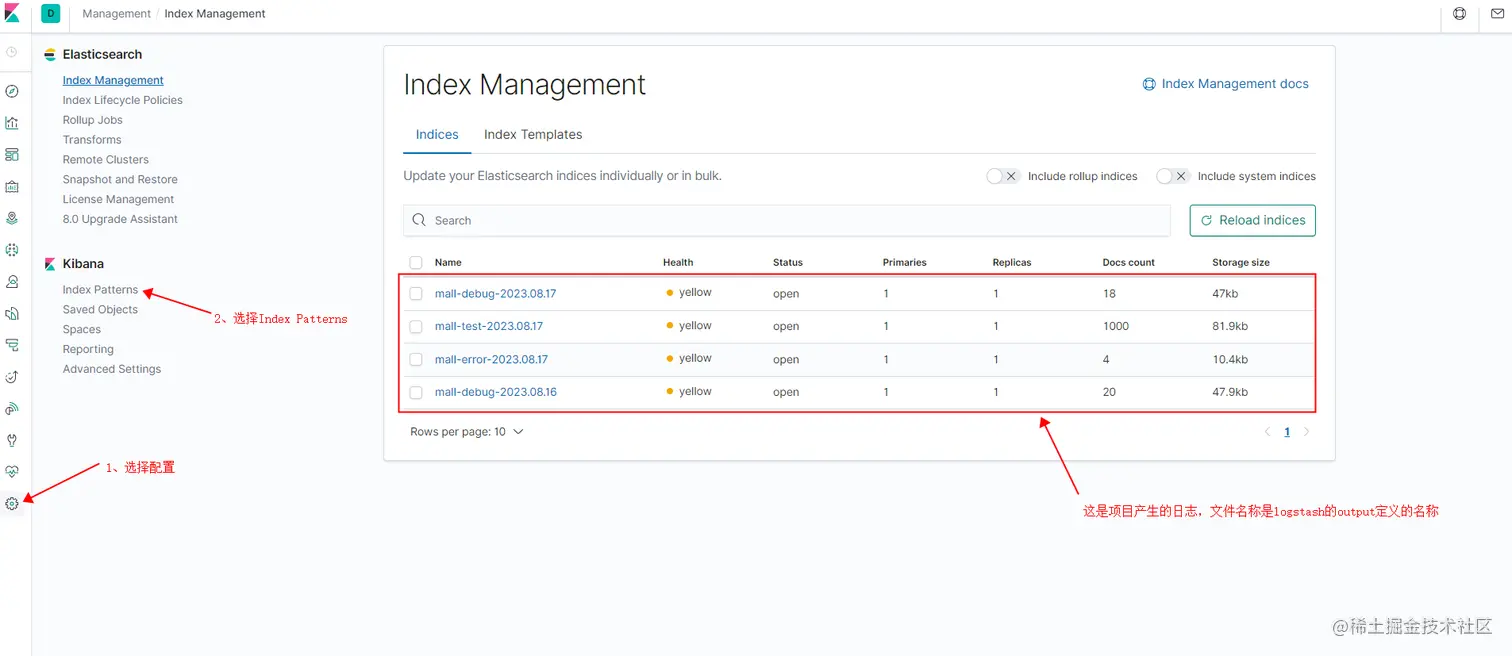The image size is (1512, 656).
Task: Open Maps icon in sidebar
Action: [x=12, y=218]
